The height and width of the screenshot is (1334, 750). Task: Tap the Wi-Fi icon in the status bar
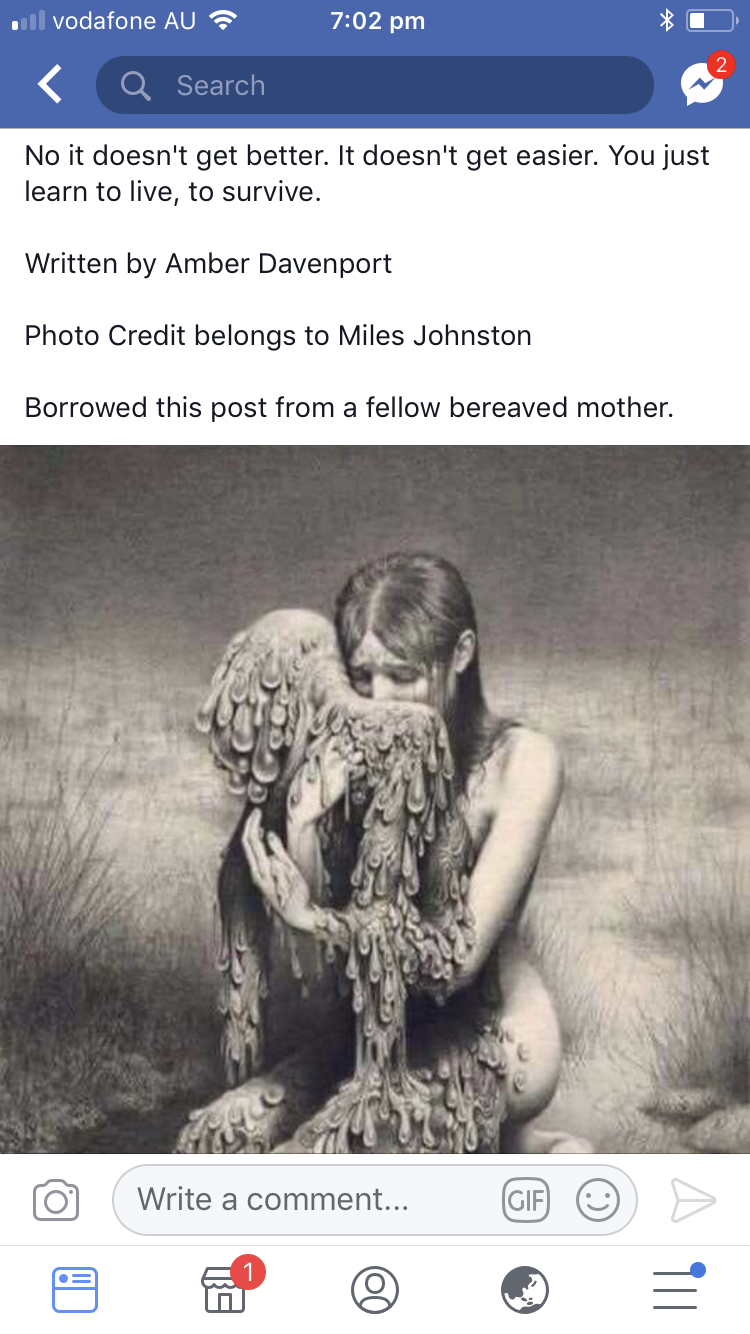click(x=222, y=21)
